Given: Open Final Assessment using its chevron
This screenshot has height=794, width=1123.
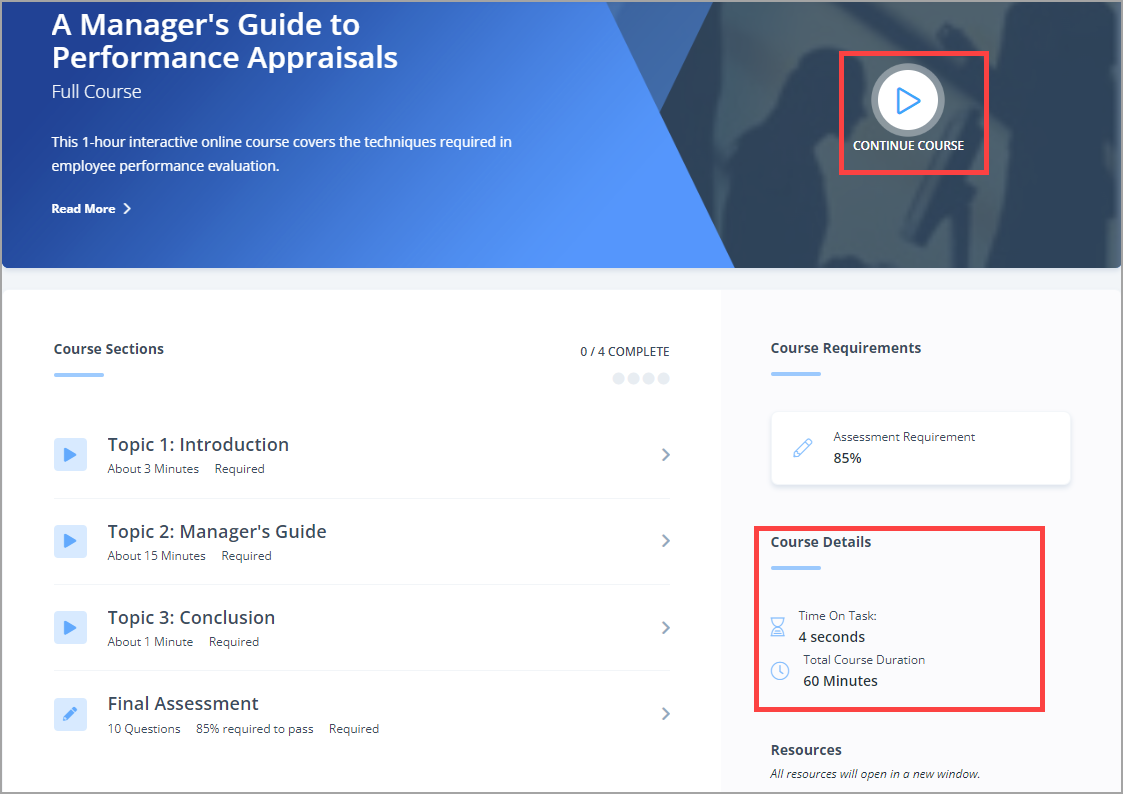Looking at the screenshot, I should 666,714.
